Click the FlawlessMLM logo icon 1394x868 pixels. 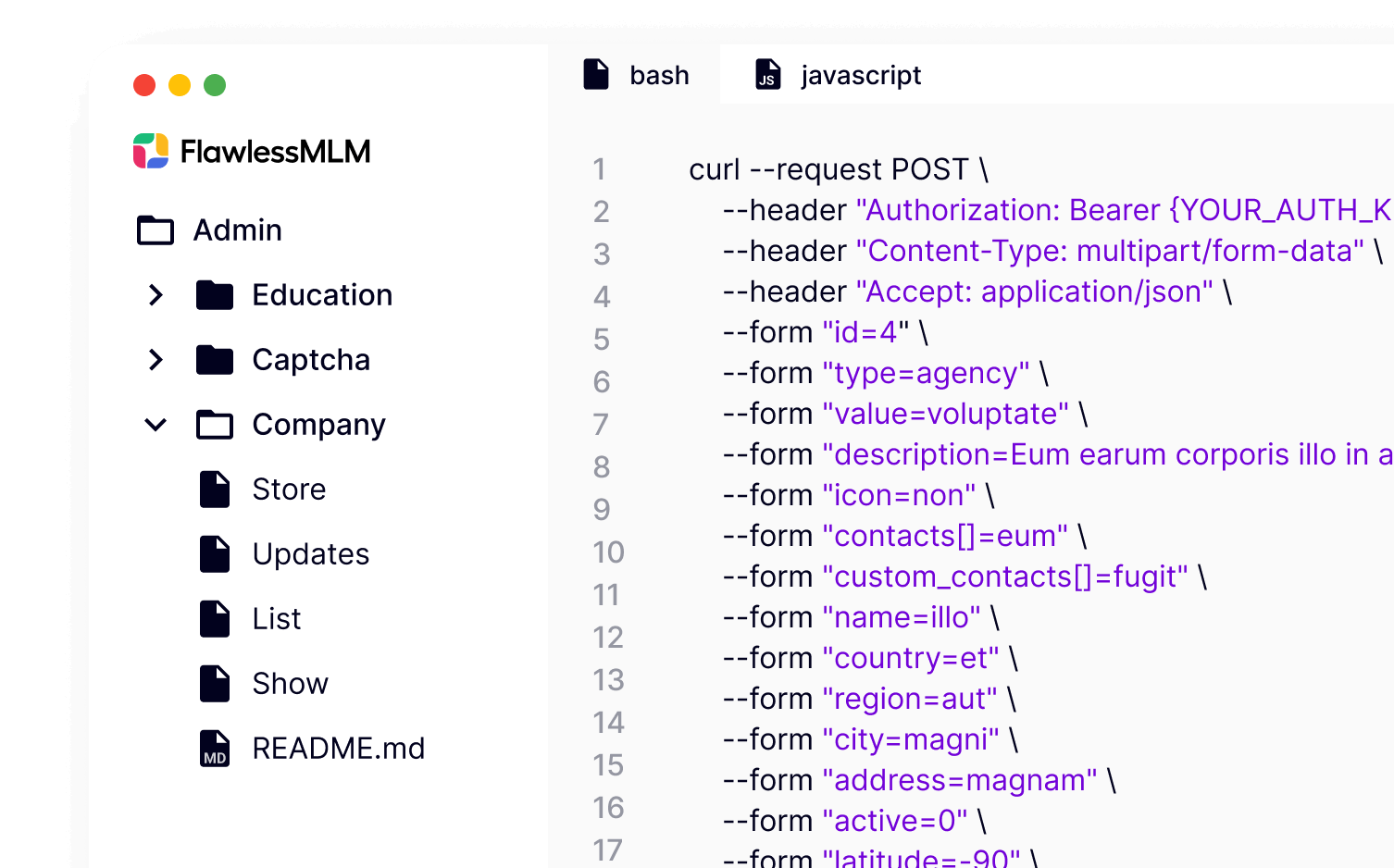pyautogui.click(x=151, y=151)
